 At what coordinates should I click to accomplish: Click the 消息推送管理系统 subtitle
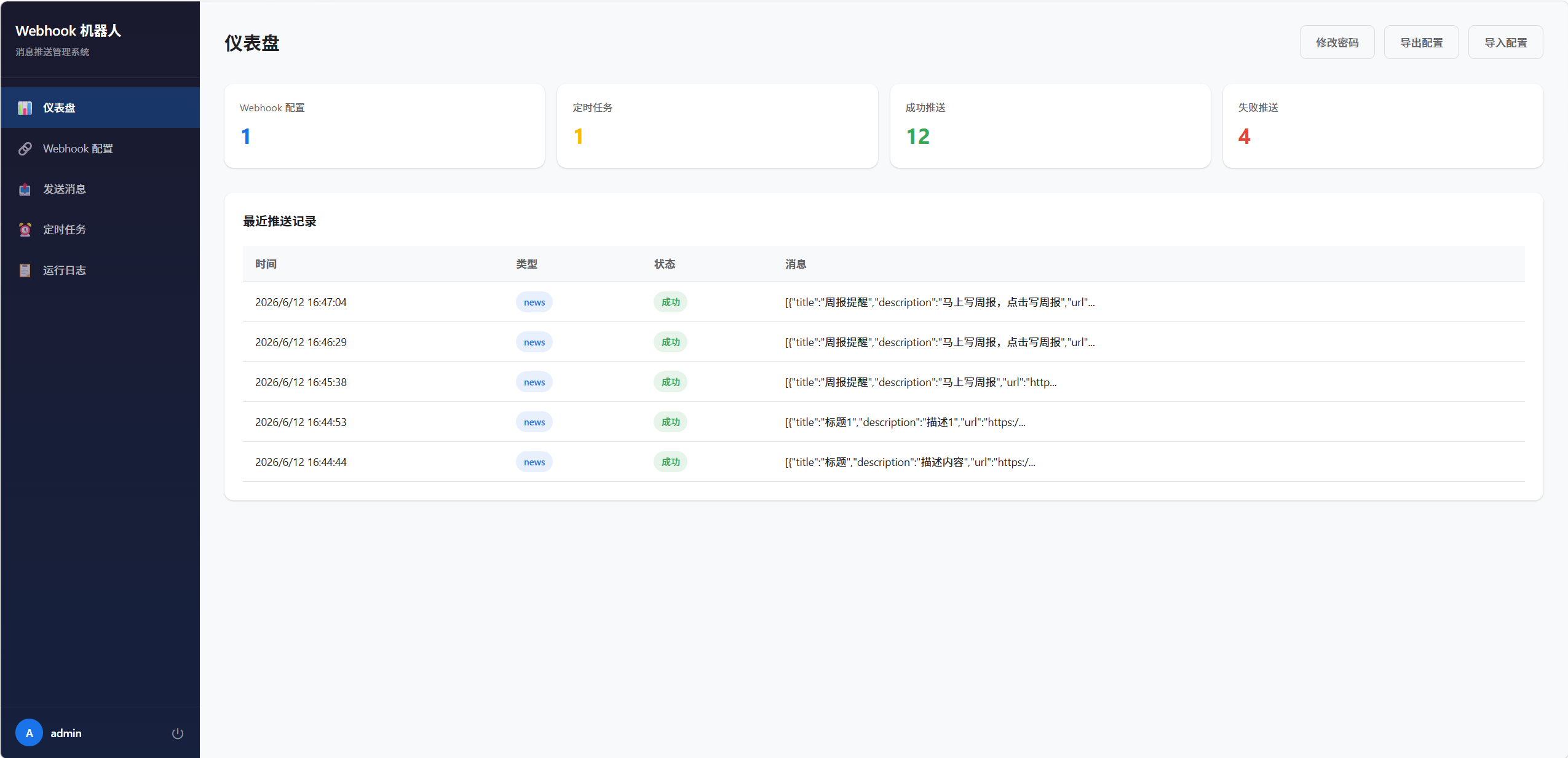[x=52, y=52]
